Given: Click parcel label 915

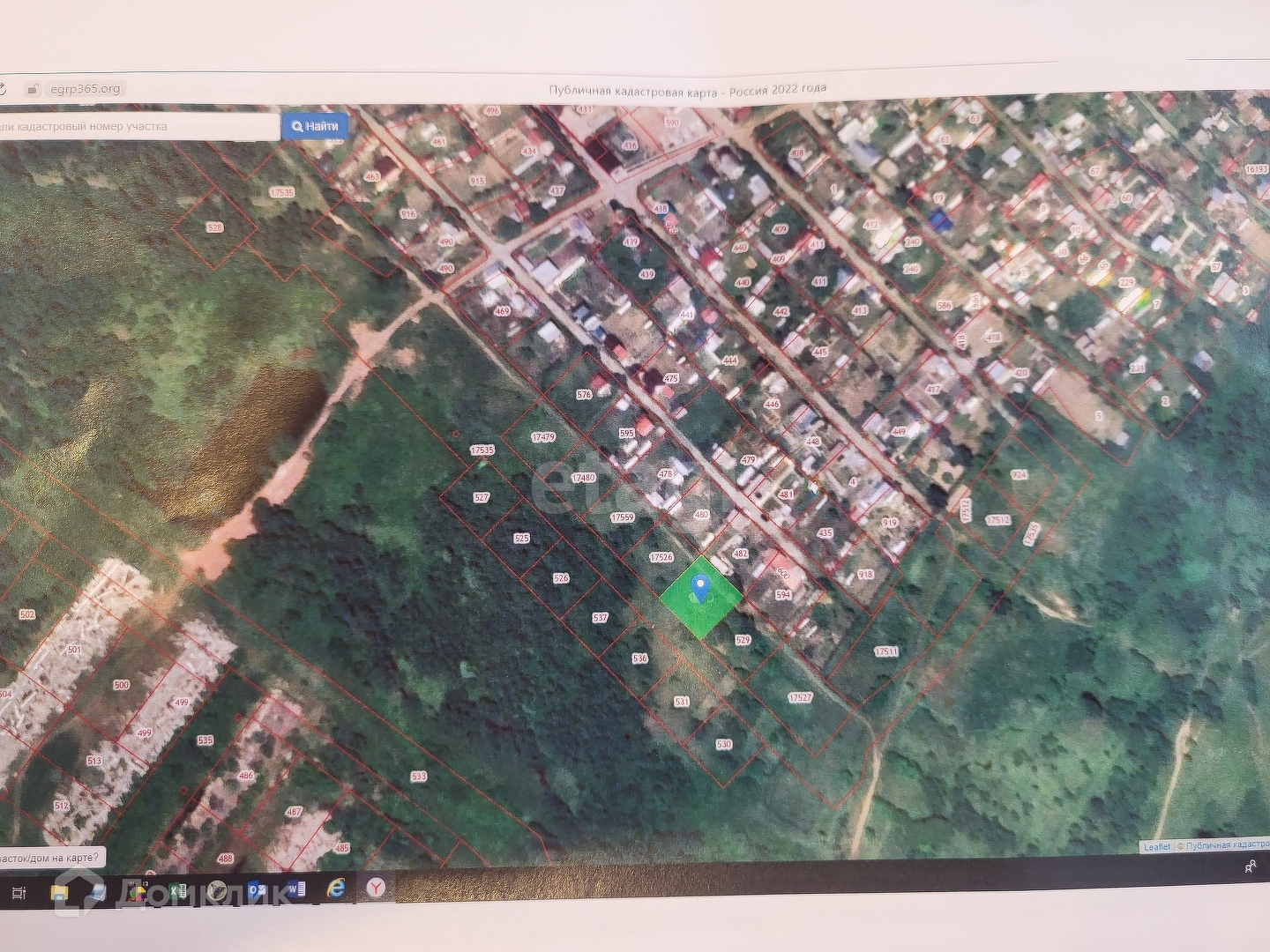Looking at the screenshot, I should coord(477,181).
